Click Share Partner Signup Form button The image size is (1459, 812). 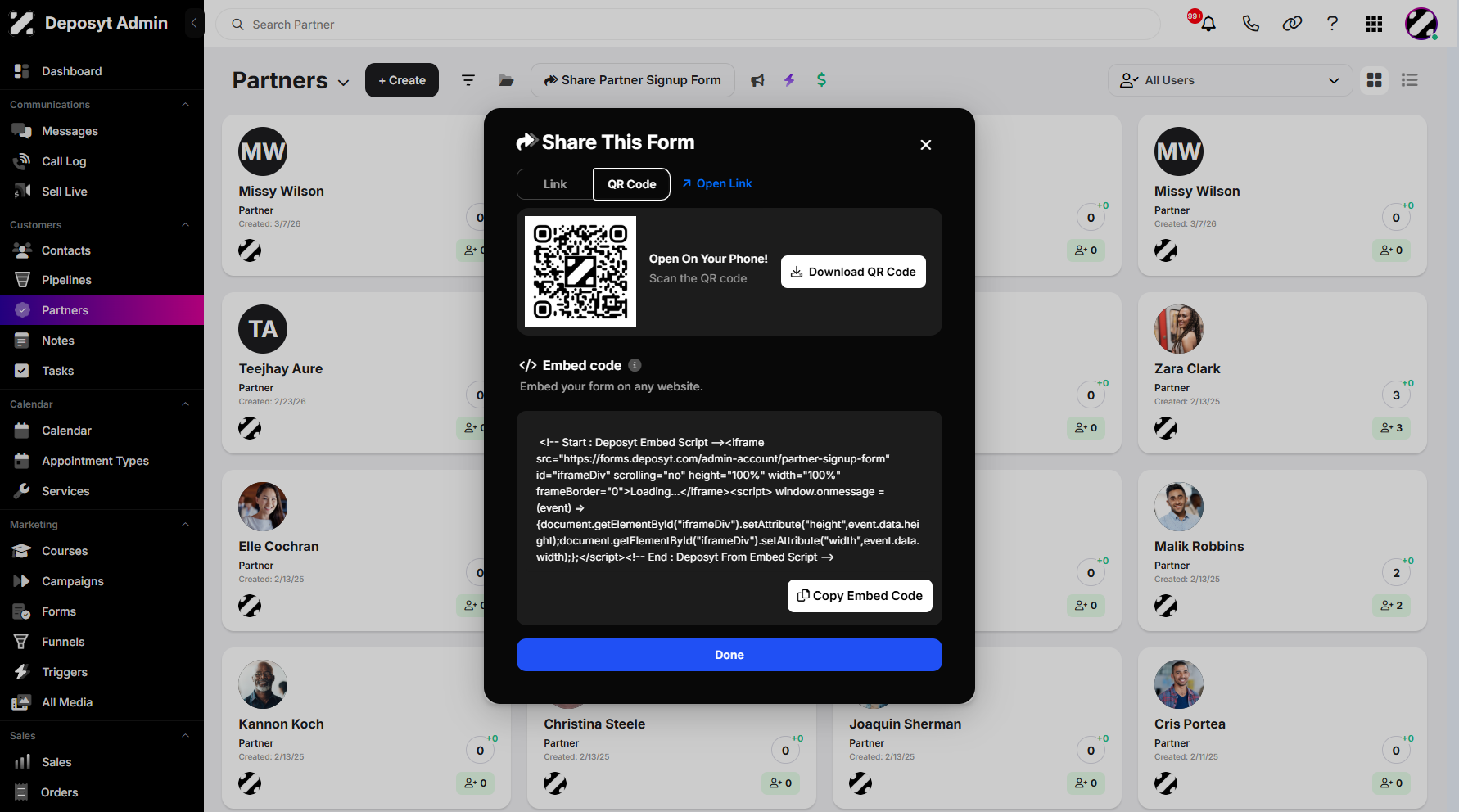pos(633,80)
